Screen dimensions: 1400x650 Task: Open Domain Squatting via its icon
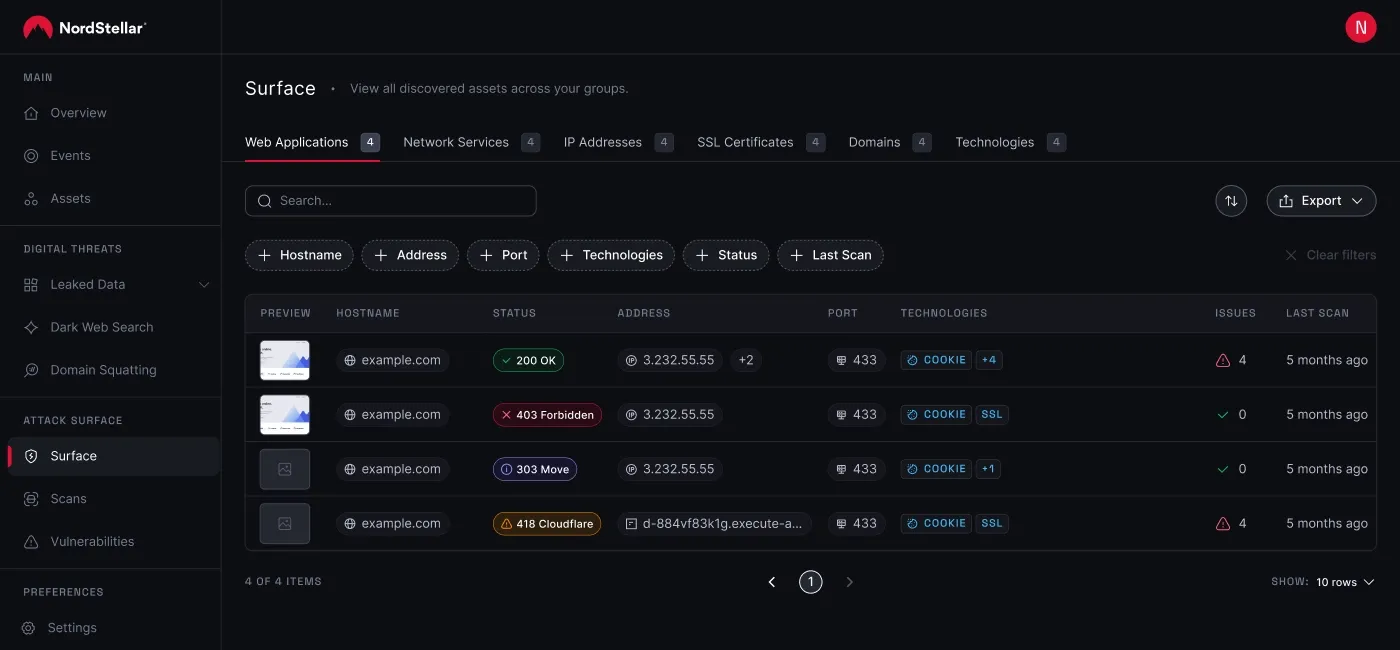pyautogui.click(x=31, y=369)
